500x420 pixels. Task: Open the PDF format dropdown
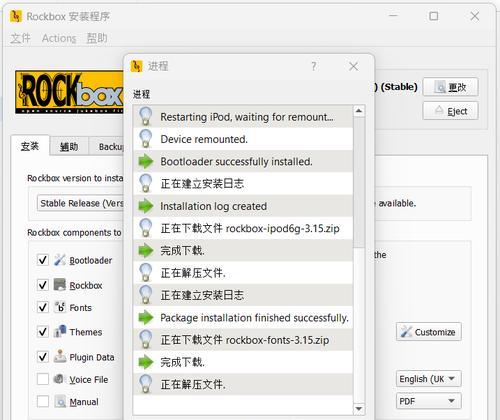(429, 401)
